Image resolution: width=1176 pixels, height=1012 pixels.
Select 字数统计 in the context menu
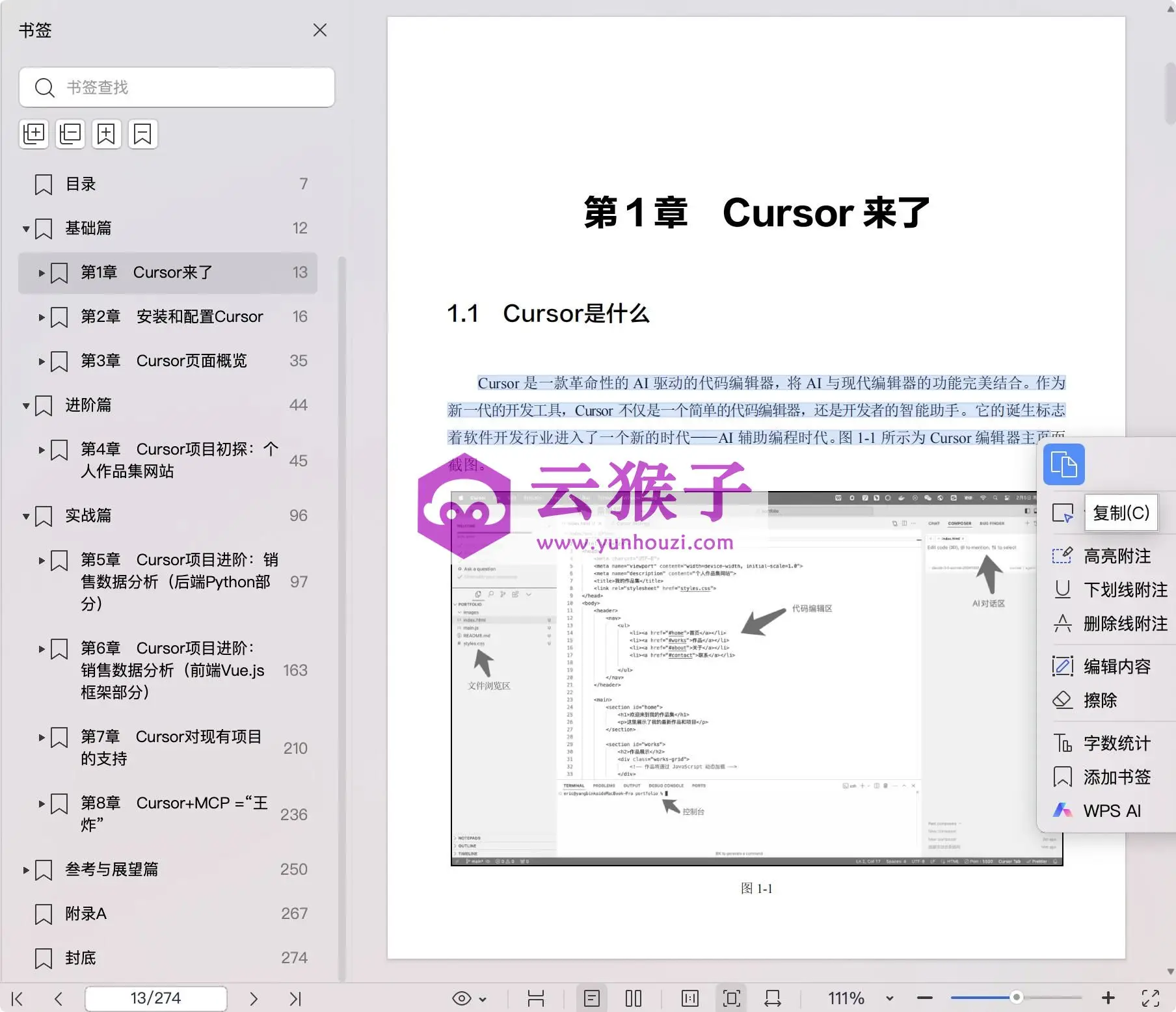[1110, 743]
